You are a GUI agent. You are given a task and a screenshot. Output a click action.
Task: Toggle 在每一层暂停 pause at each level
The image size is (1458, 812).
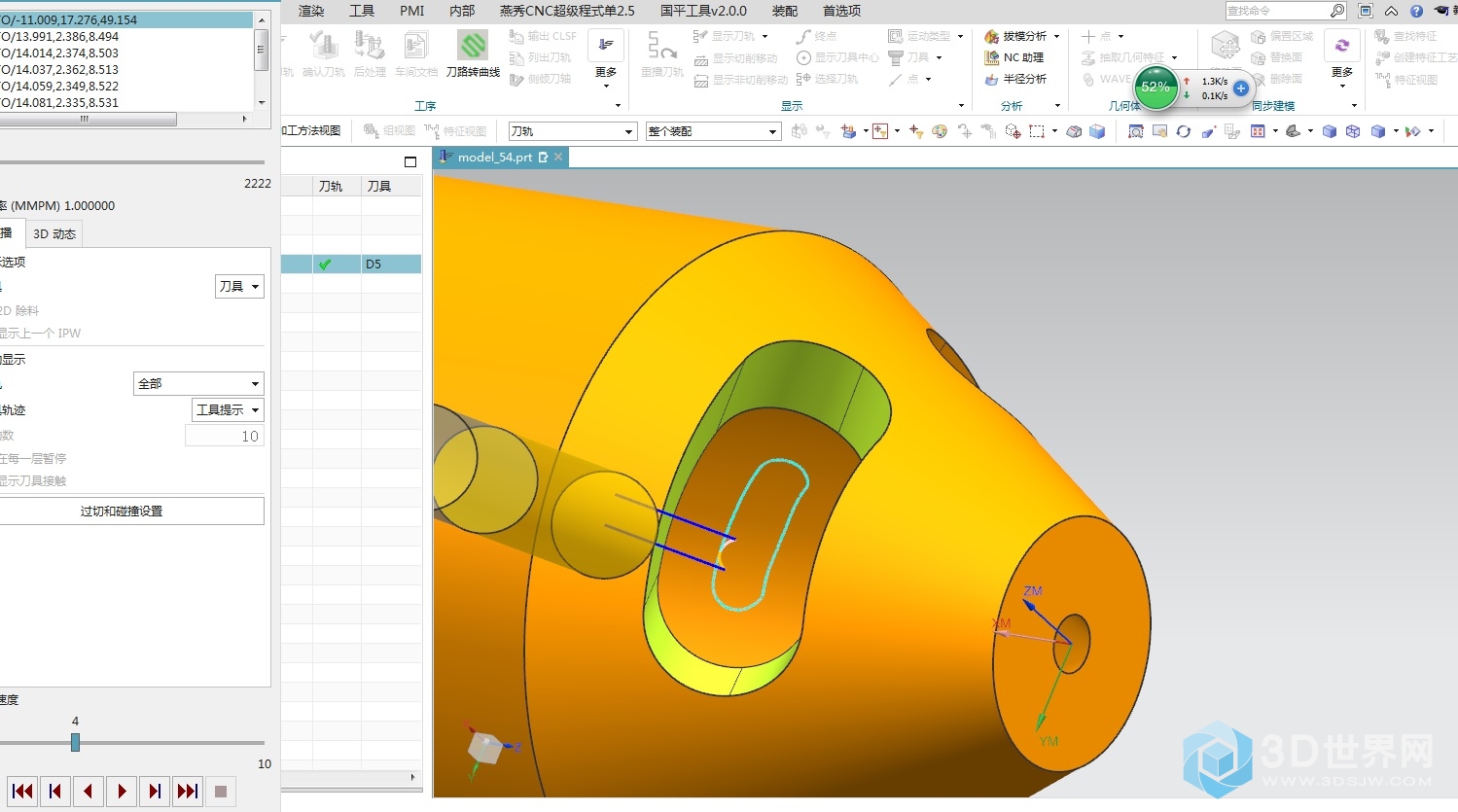[x=33, y=458]
